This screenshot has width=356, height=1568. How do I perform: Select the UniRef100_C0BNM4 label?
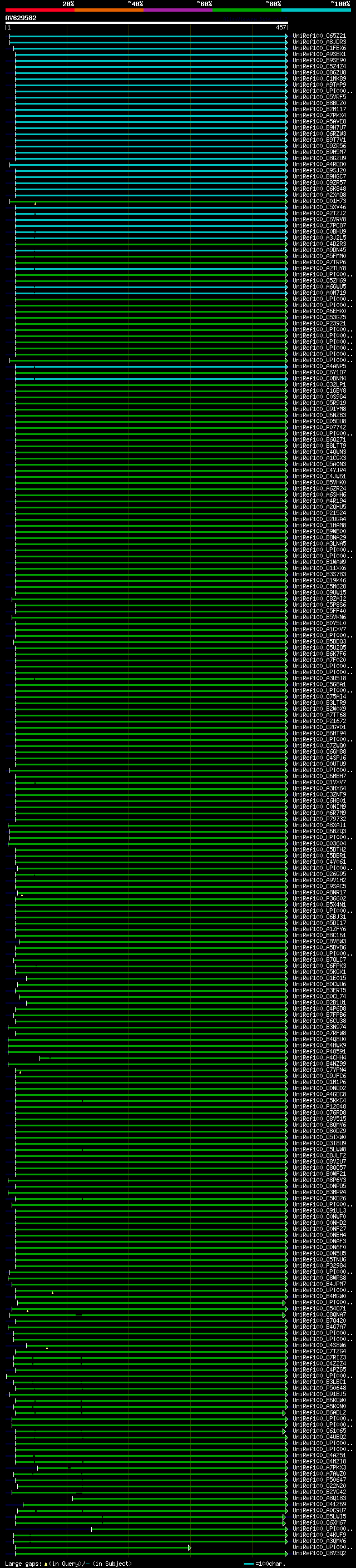coord(319,379)
